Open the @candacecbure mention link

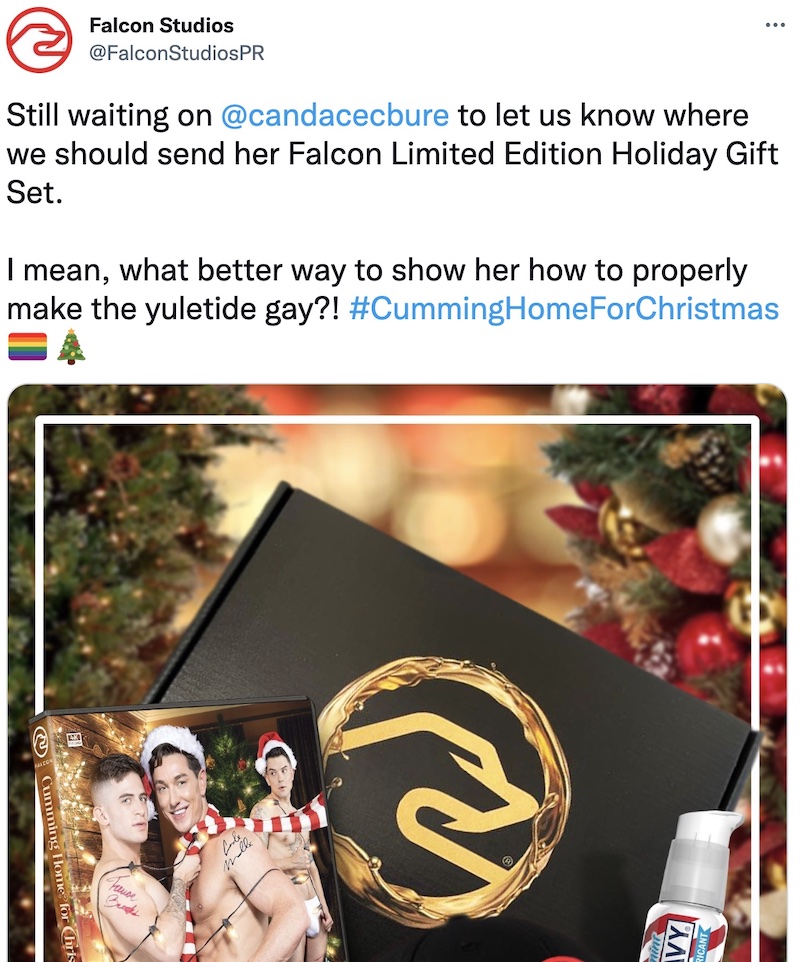pos(334,115)
